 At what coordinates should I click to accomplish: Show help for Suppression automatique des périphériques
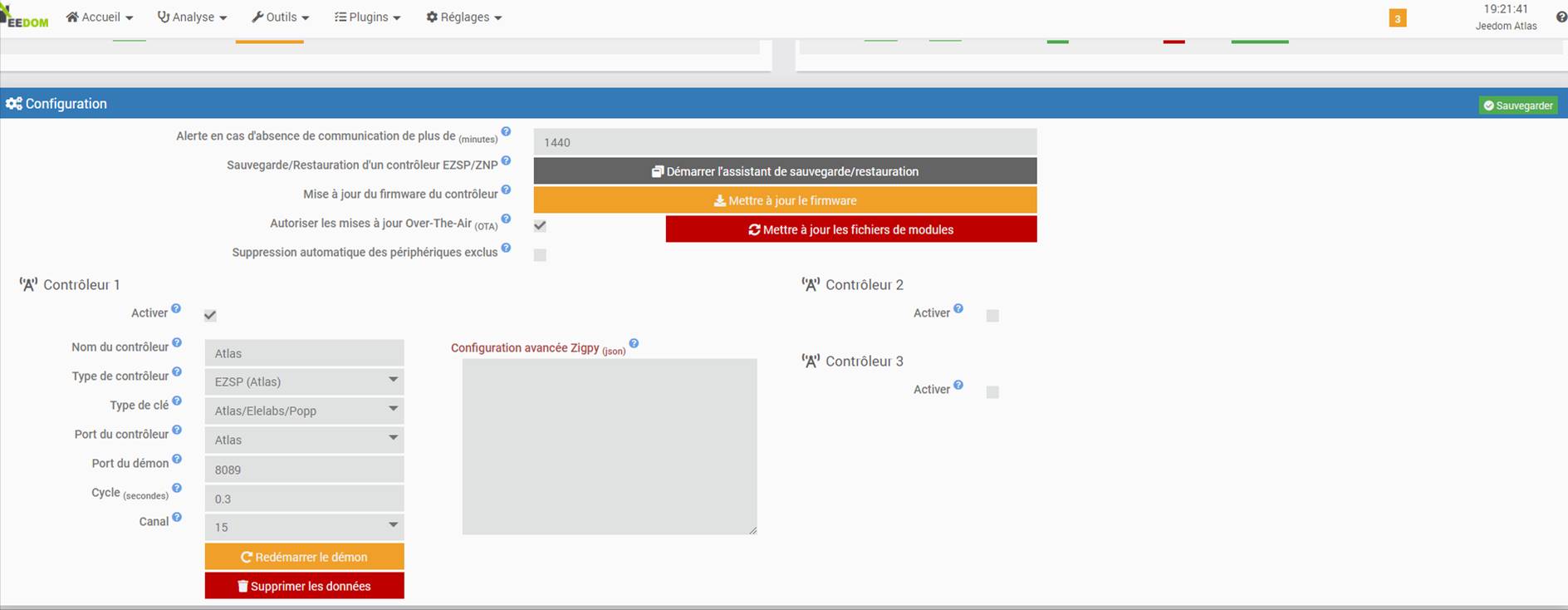(x=506, y=248)
